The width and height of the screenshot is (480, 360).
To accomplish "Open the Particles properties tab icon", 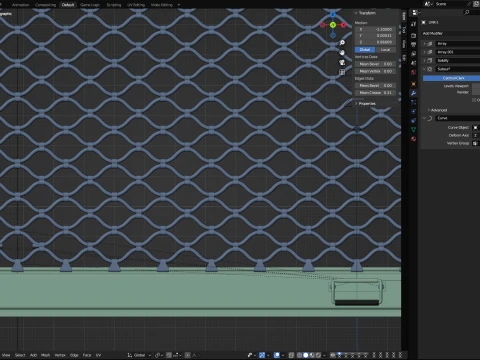I will pos(414,102).
